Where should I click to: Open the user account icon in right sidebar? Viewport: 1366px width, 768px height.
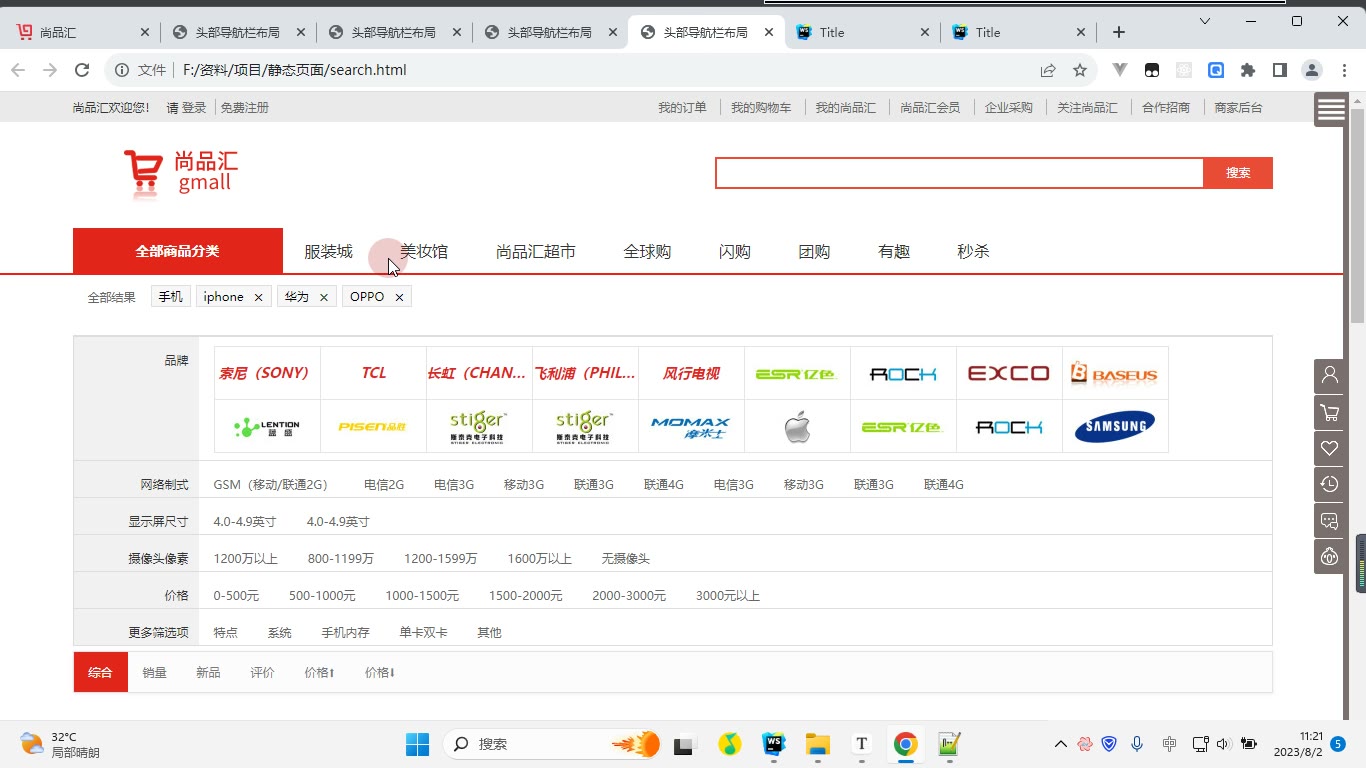(1329, 375)
